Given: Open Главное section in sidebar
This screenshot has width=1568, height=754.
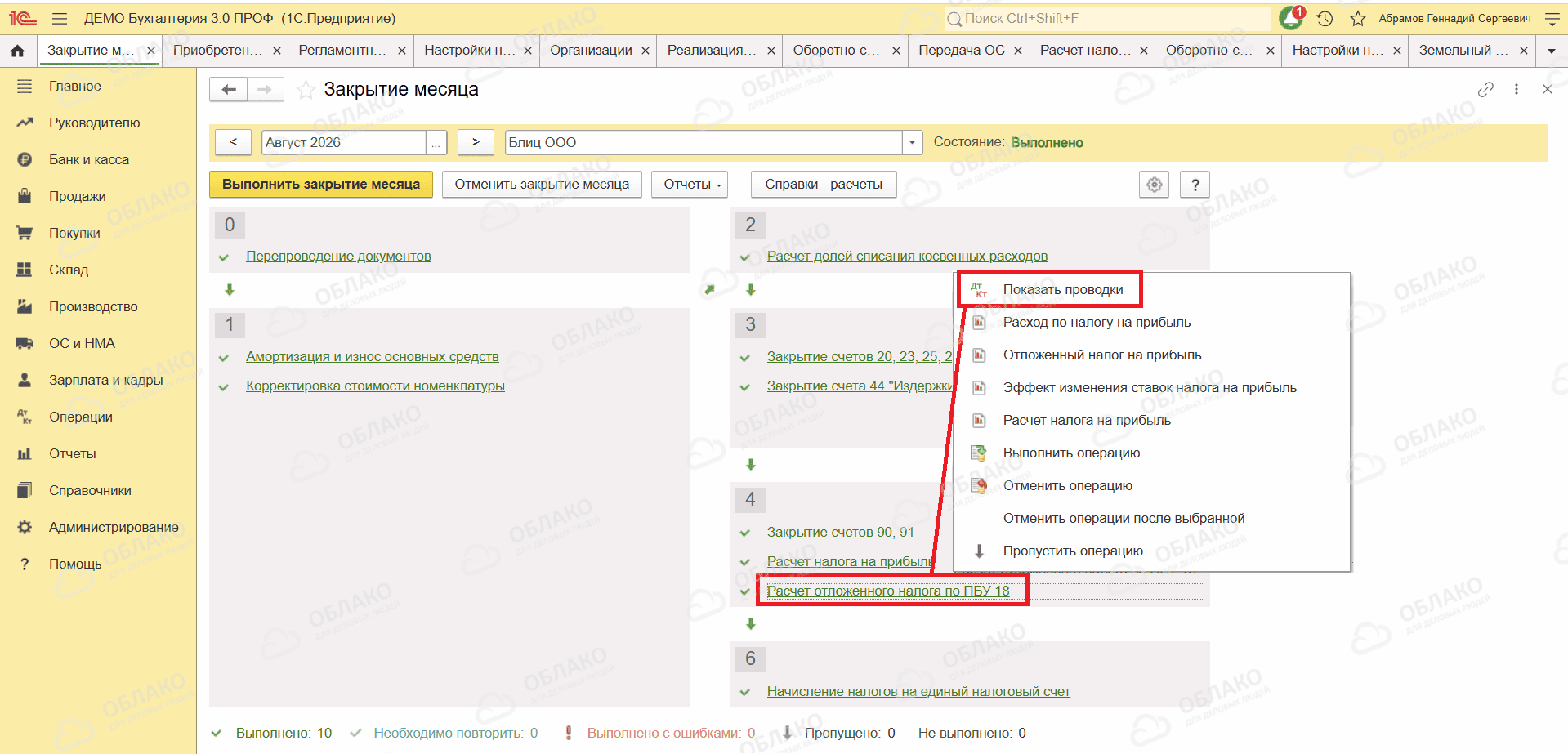Looking at the screenshot, I should [x=75, y=86].
